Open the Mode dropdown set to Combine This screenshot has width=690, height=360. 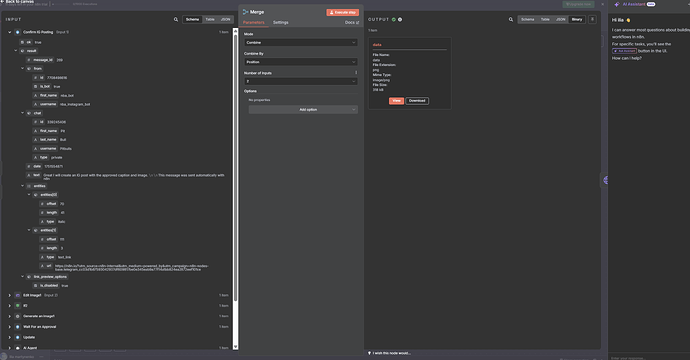click(301, 43)
